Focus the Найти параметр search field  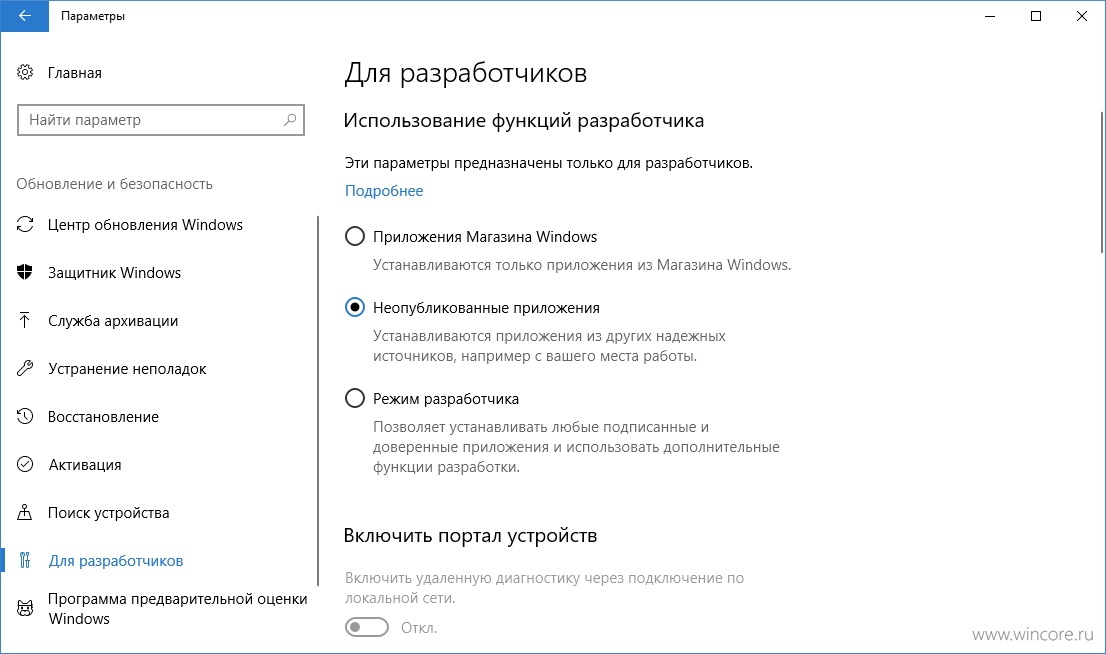(161, 120)
